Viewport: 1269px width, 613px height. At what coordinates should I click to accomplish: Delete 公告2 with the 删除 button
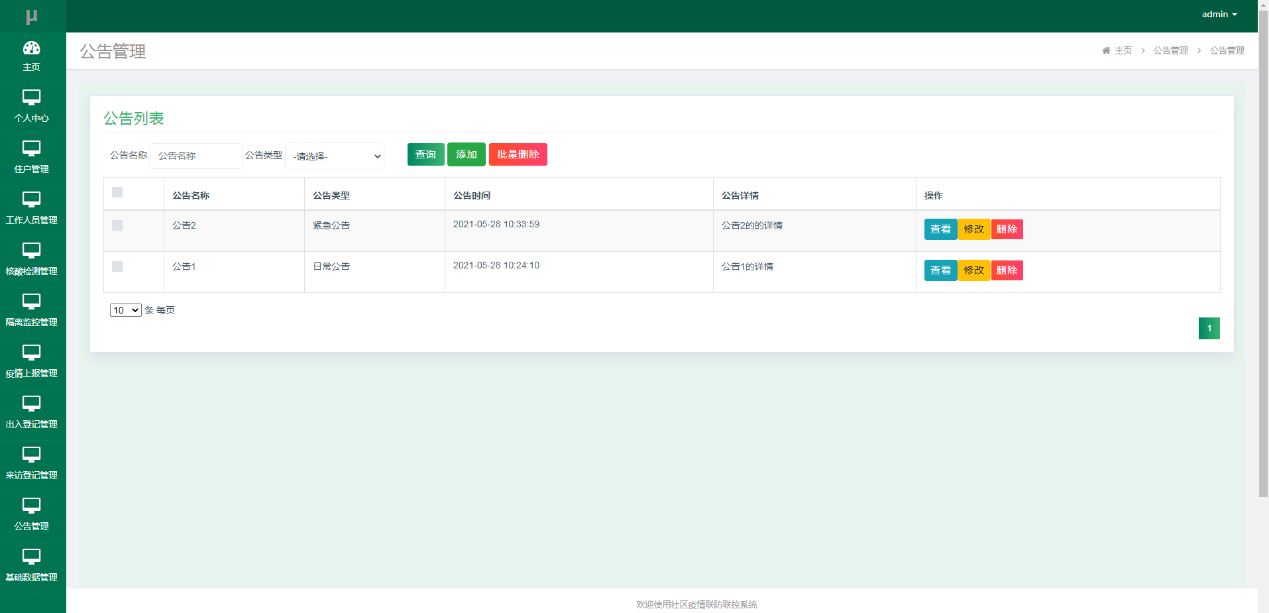1007,229
